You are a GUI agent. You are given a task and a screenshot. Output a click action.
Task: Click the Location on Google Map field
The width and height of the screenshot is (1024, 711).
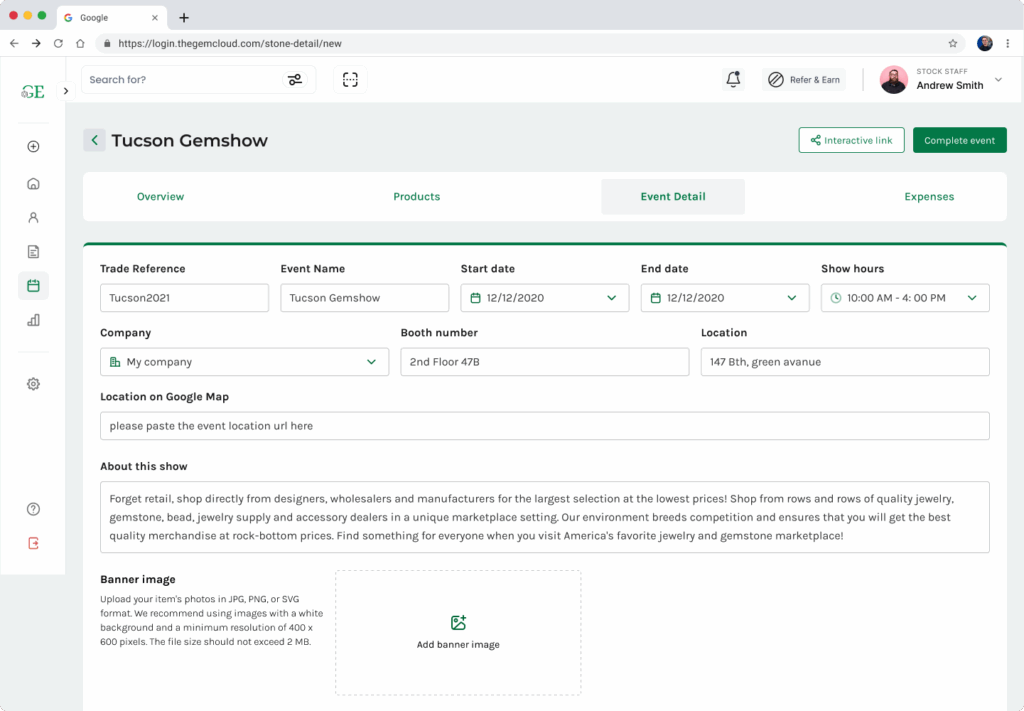point(544,426)
